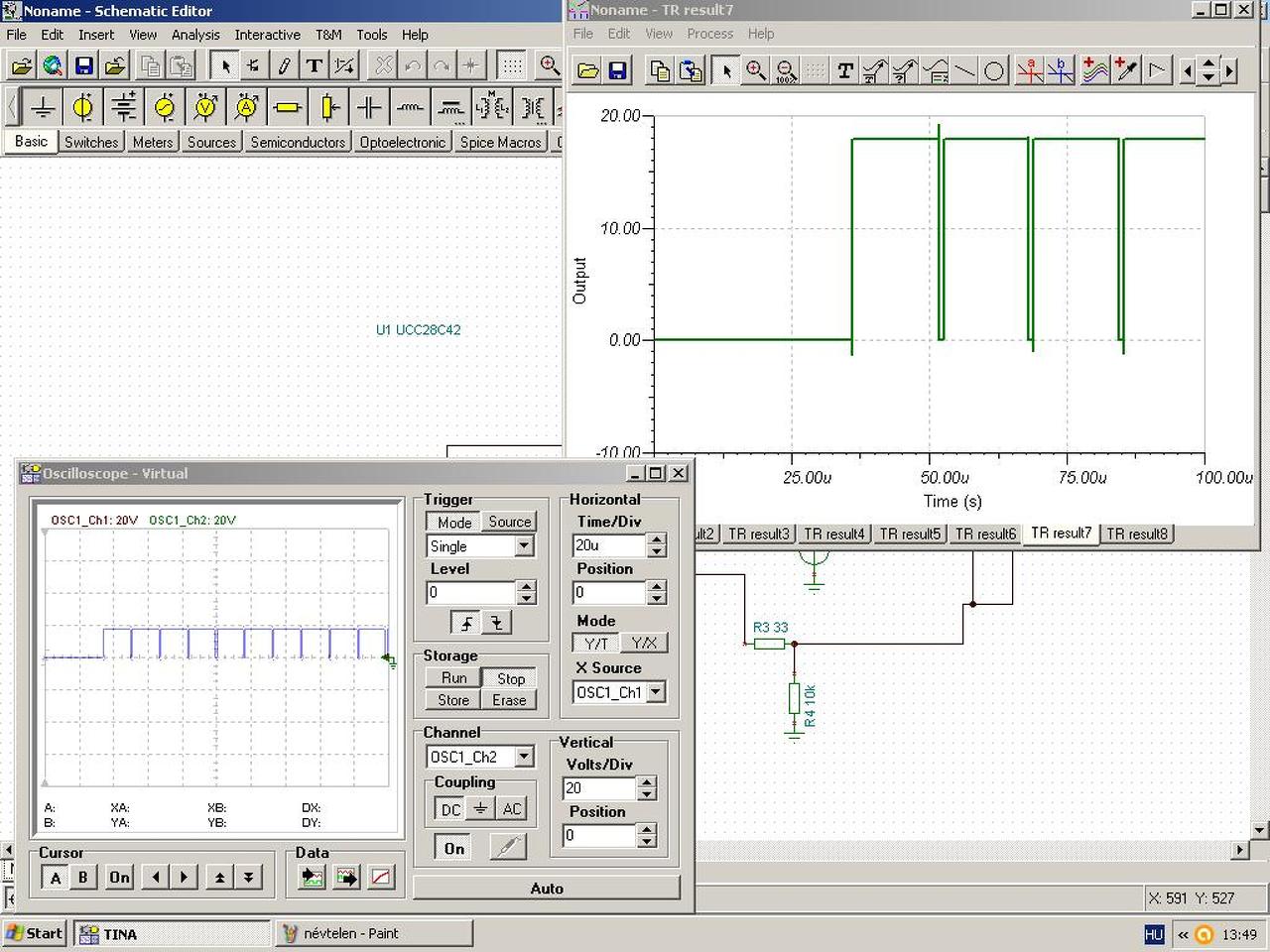
Task: Enable AC coupling on the oscilloscope
Action: 512,809
